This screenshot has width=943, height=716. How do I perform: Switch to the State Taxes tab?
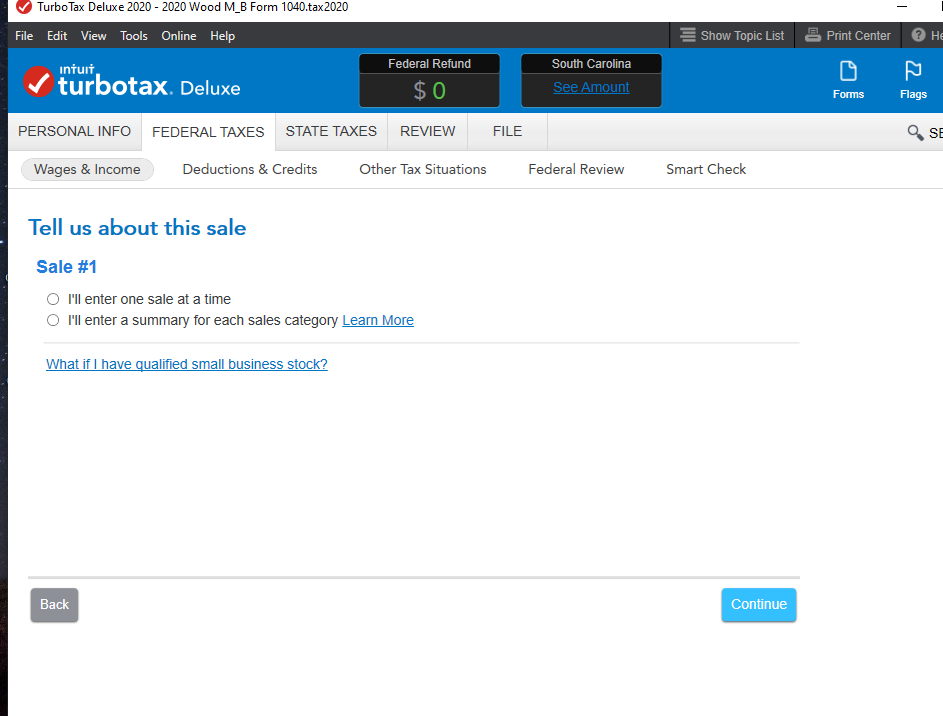tap(331, 131)
